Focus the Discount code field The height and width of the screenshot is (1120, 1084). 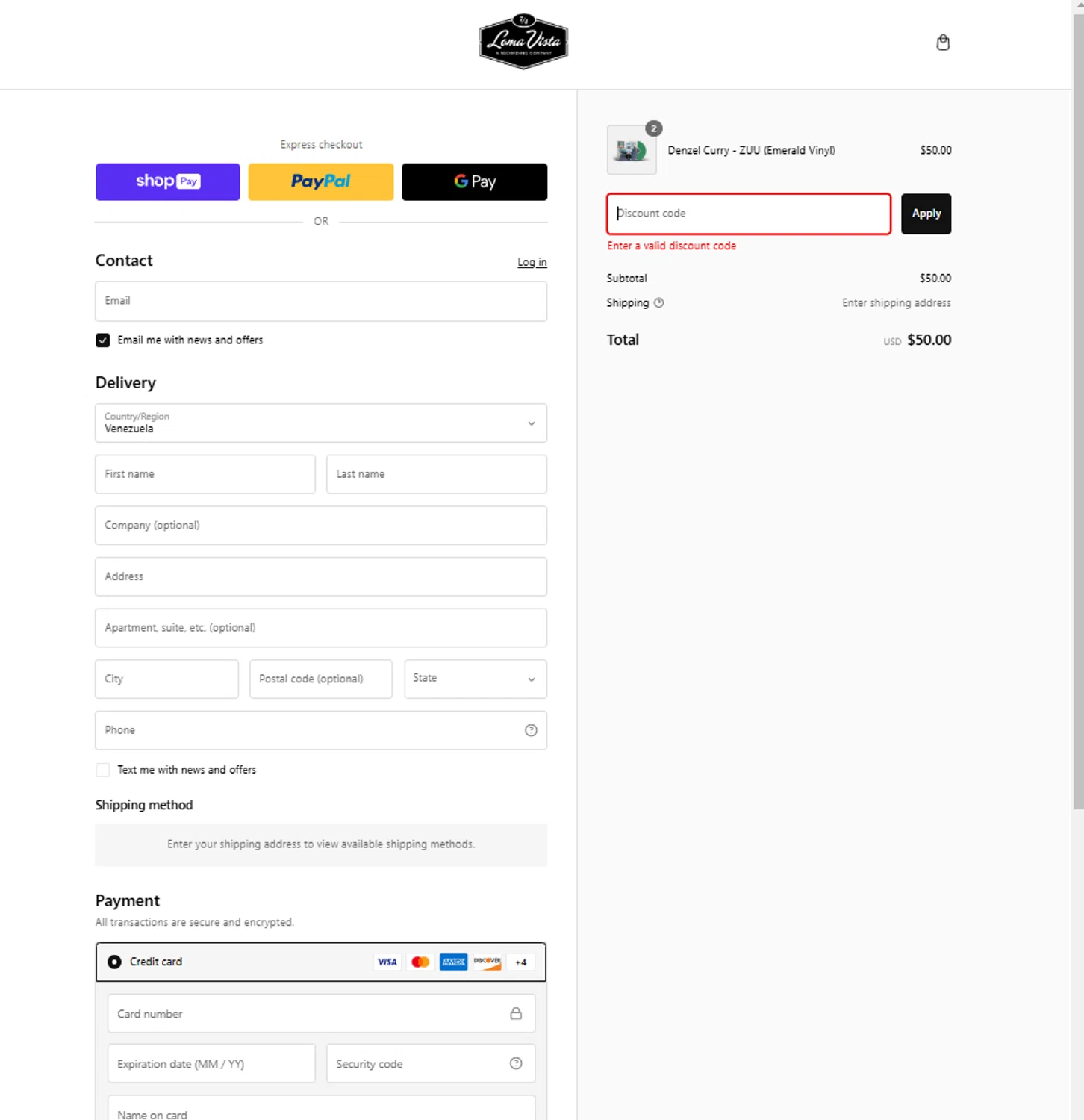coord(749,214)
